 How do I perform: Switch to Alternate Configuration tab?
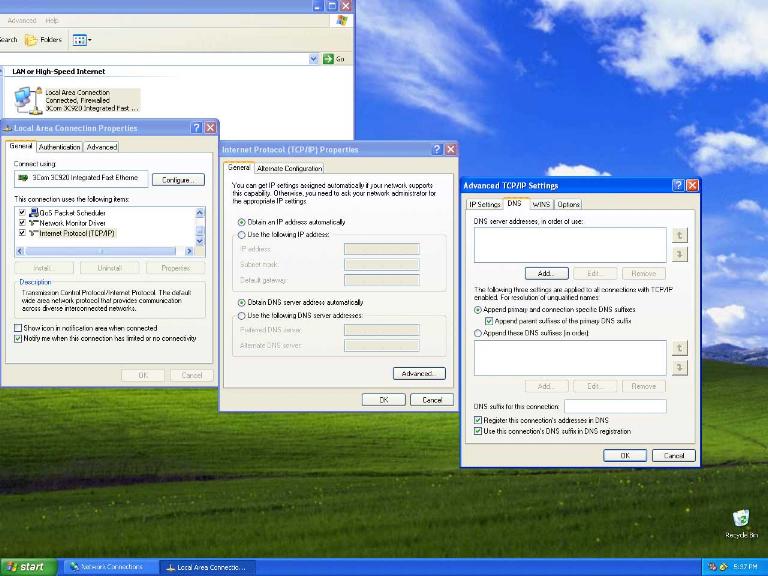[289, 168]
